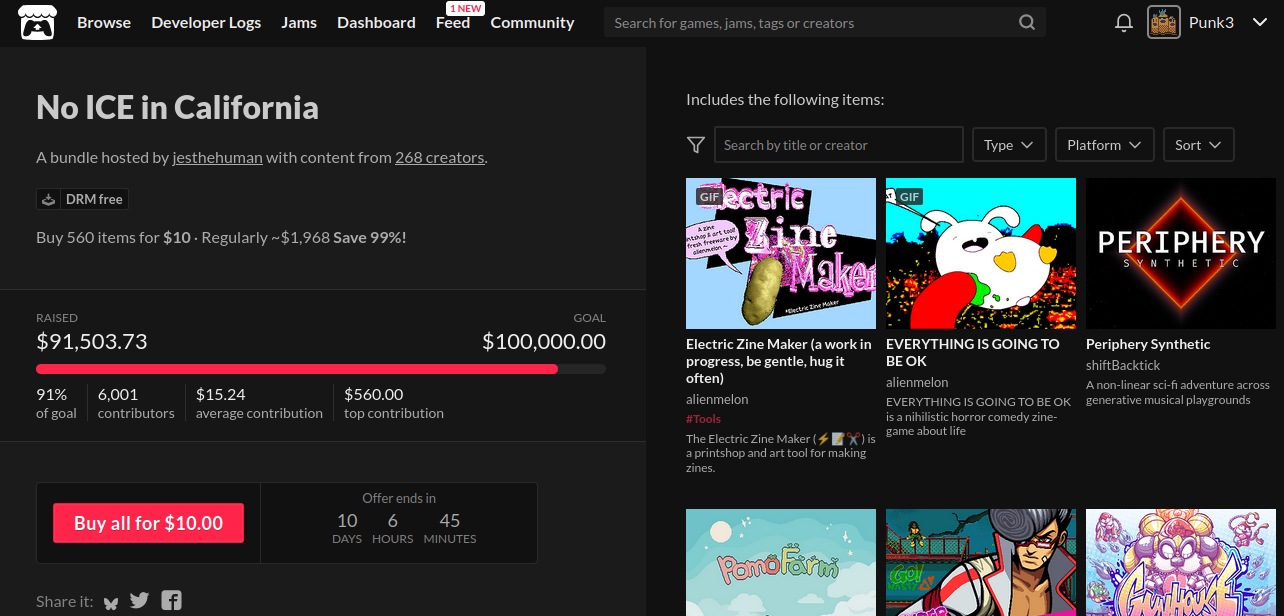Click the $91,503.73 raised amount
Screen dimensions: 1284x616
tap(92, 341)
